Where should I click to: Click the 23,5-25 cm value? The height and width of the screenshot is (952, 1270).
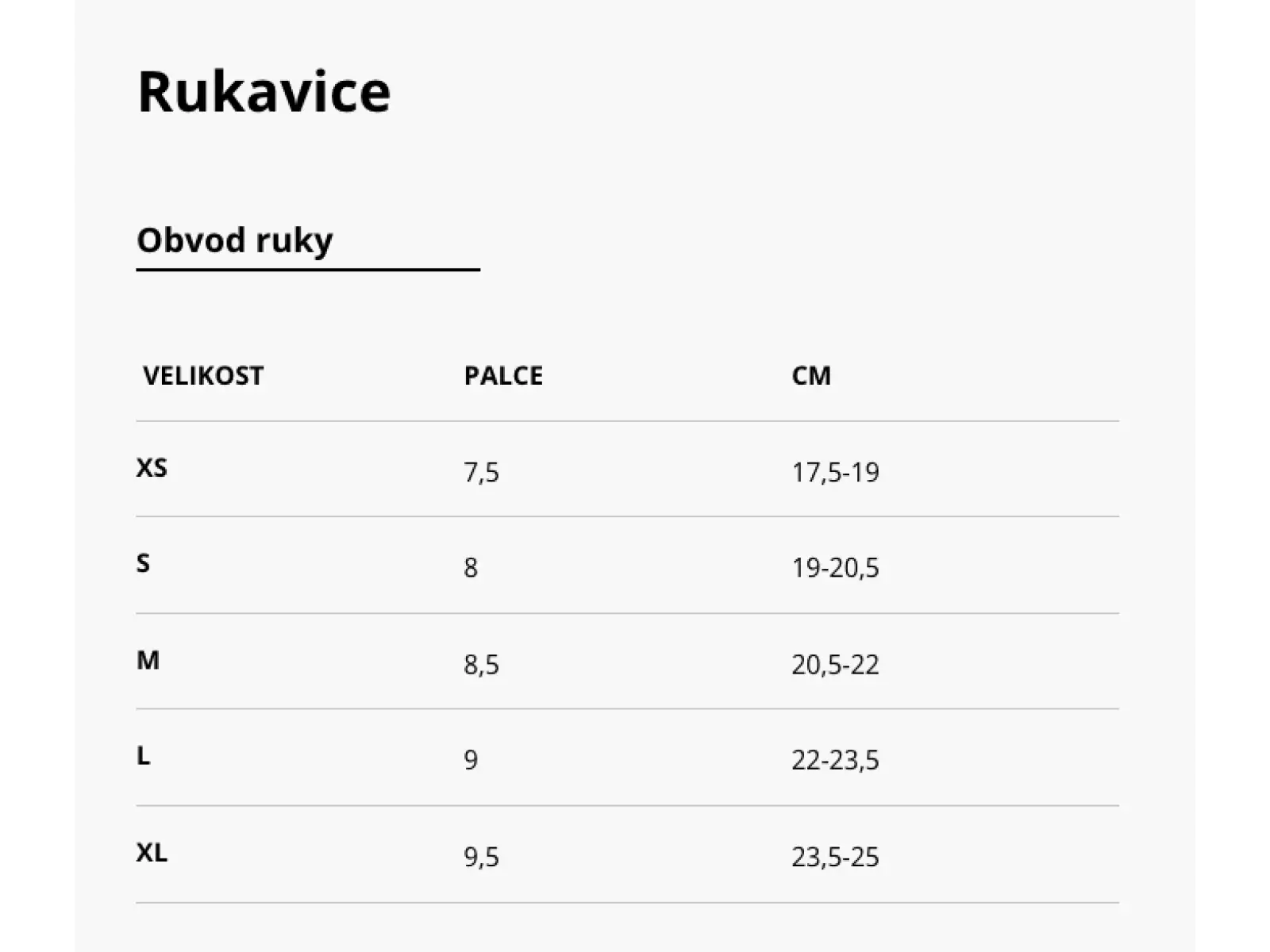pyautogui.click(x=835, y=858)
